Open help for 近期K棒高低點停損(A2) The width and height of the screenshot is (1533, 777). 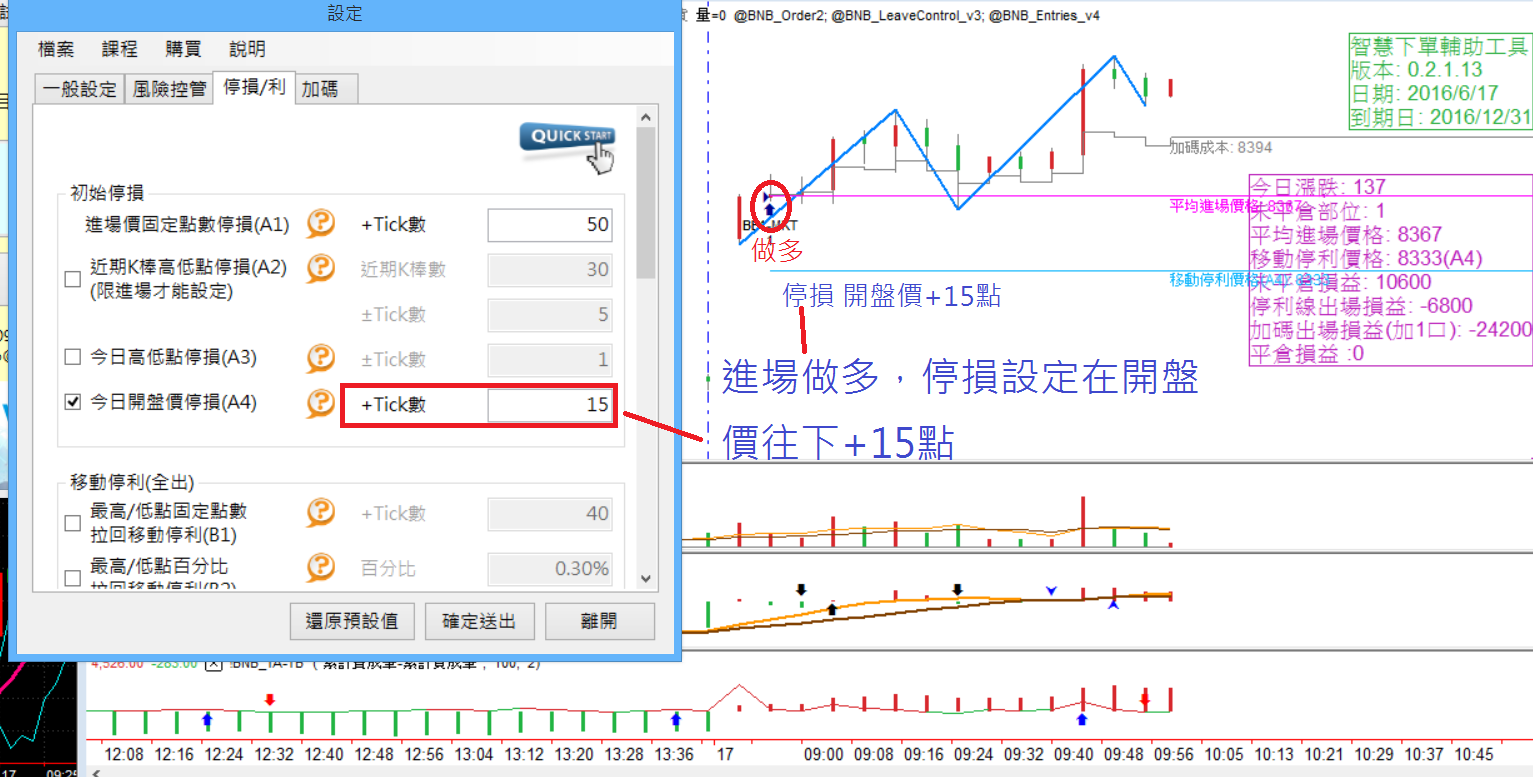(320, 268)
